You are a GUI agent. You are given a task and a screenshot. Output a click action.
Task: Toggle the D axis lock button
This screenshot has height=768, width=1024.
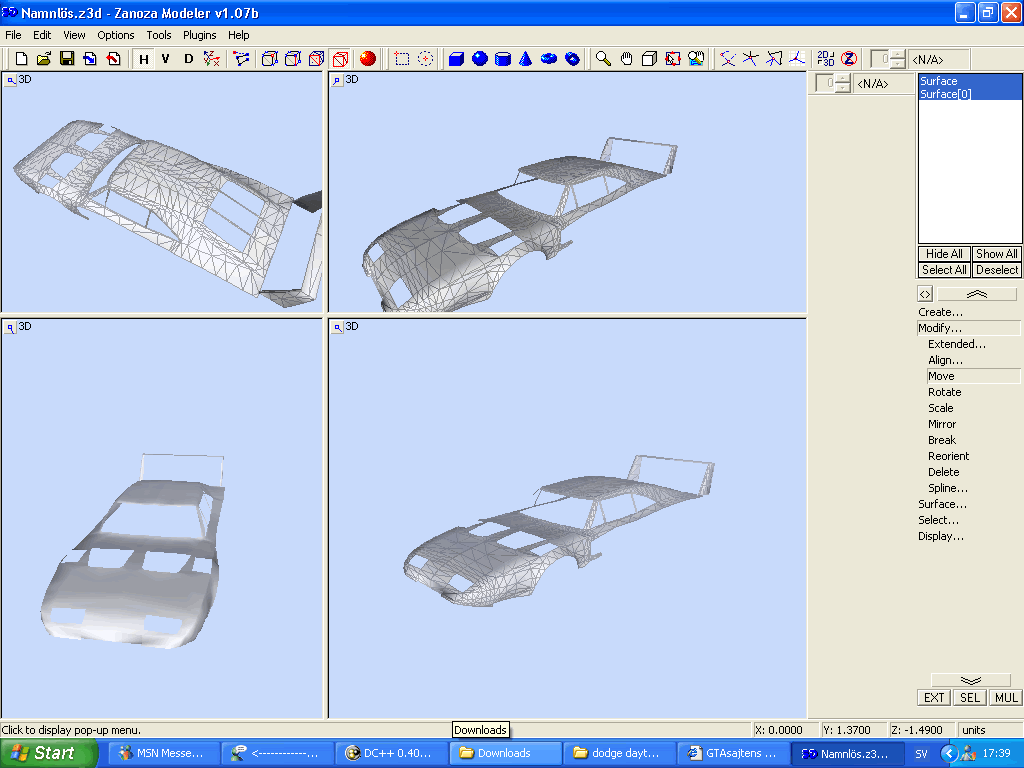(x=188, y=59)
